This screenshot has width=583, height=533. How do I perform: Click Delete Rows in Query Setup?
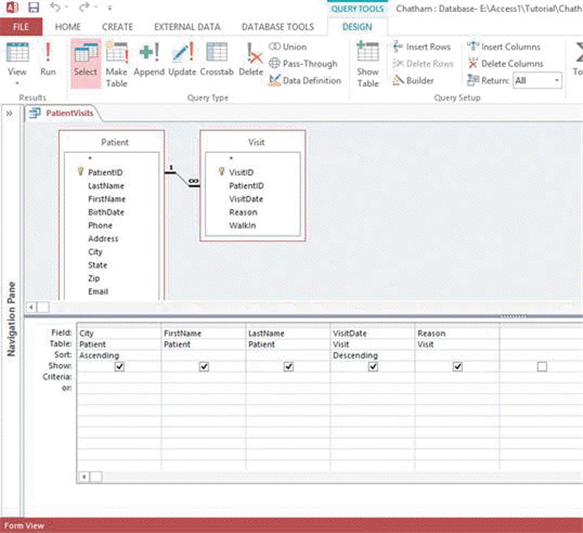[423, 64]
